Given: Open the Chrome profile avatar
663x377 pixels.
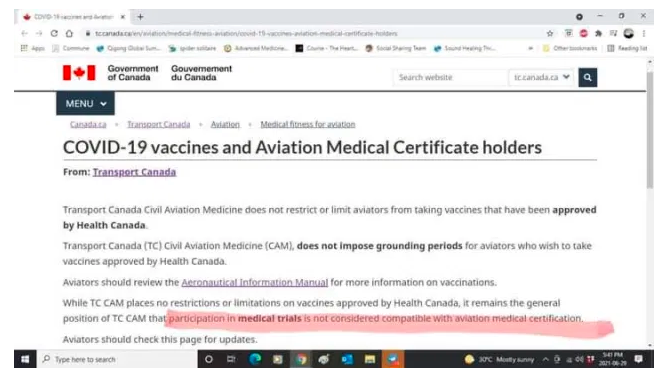Looking at the screenshot, I should pos(629,33).
